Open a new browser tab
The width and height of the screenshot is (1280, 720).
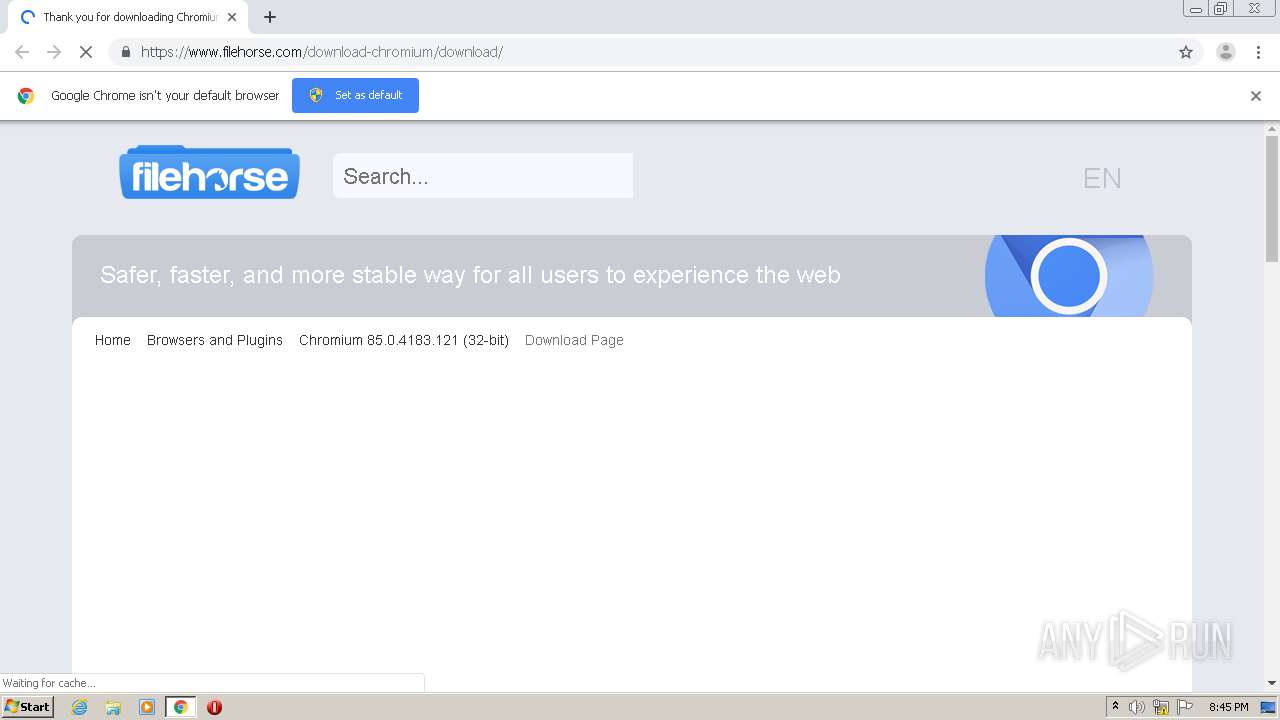[270, 17]
